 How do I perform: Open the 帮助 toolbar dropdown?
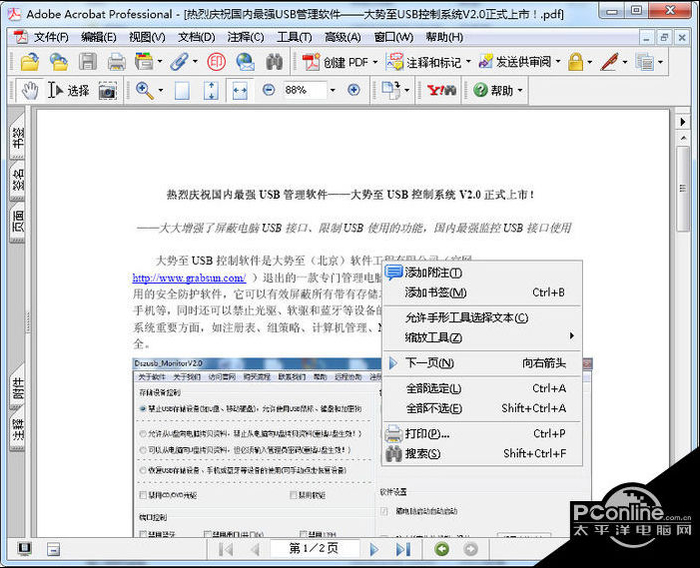click(x=499, y=90)
